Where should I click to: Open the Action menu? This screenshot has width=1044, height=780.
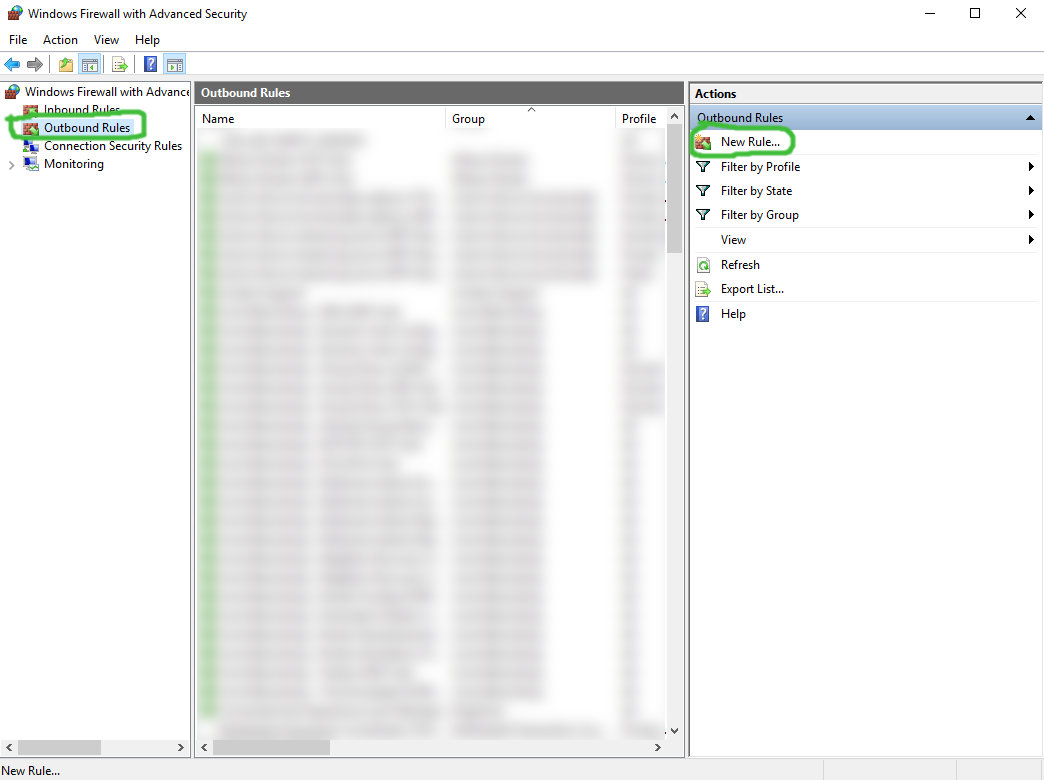pos(61,40)
